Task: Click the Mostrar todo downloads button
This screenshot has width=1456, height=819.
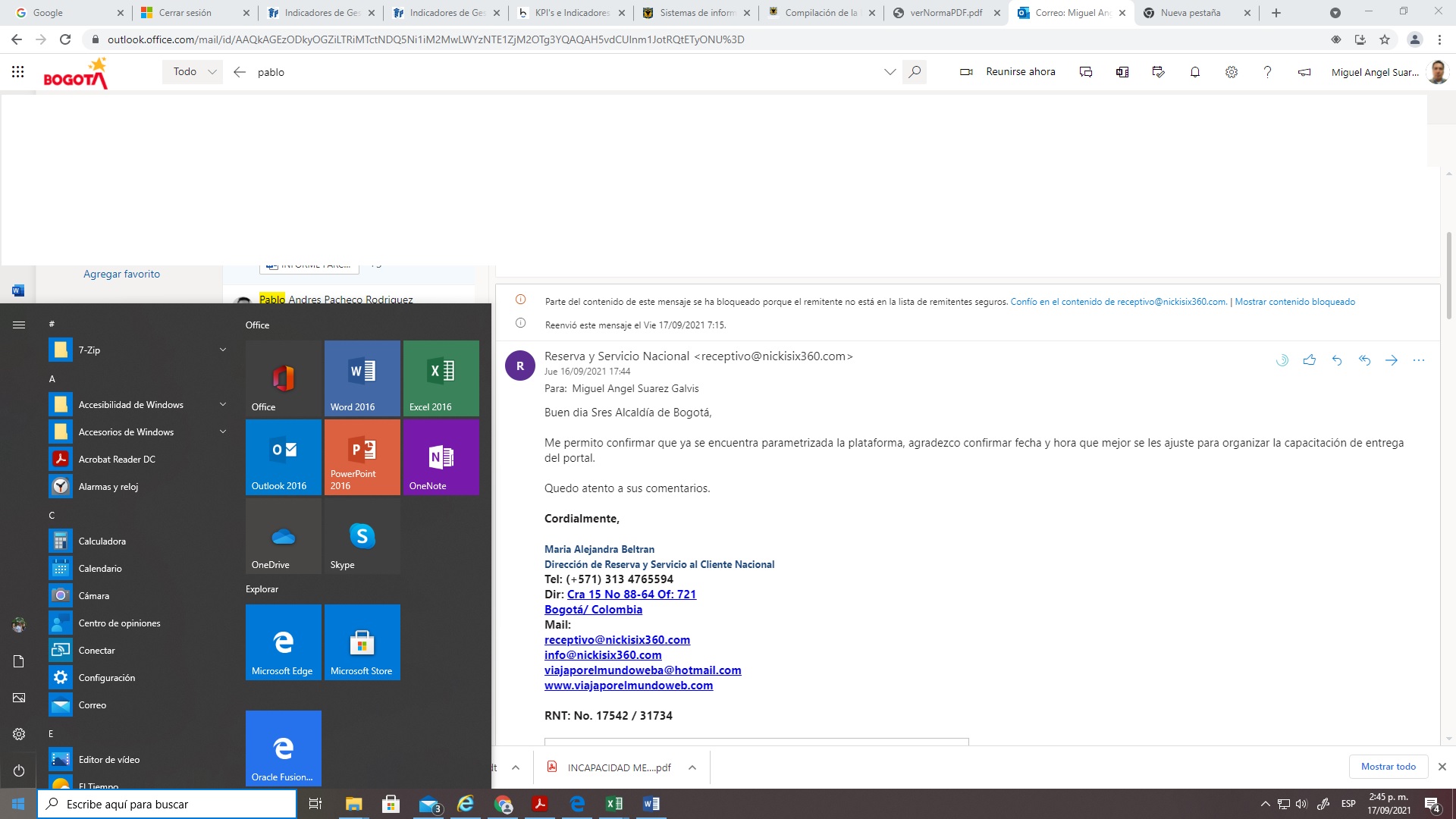Action: coord(1388,767)
